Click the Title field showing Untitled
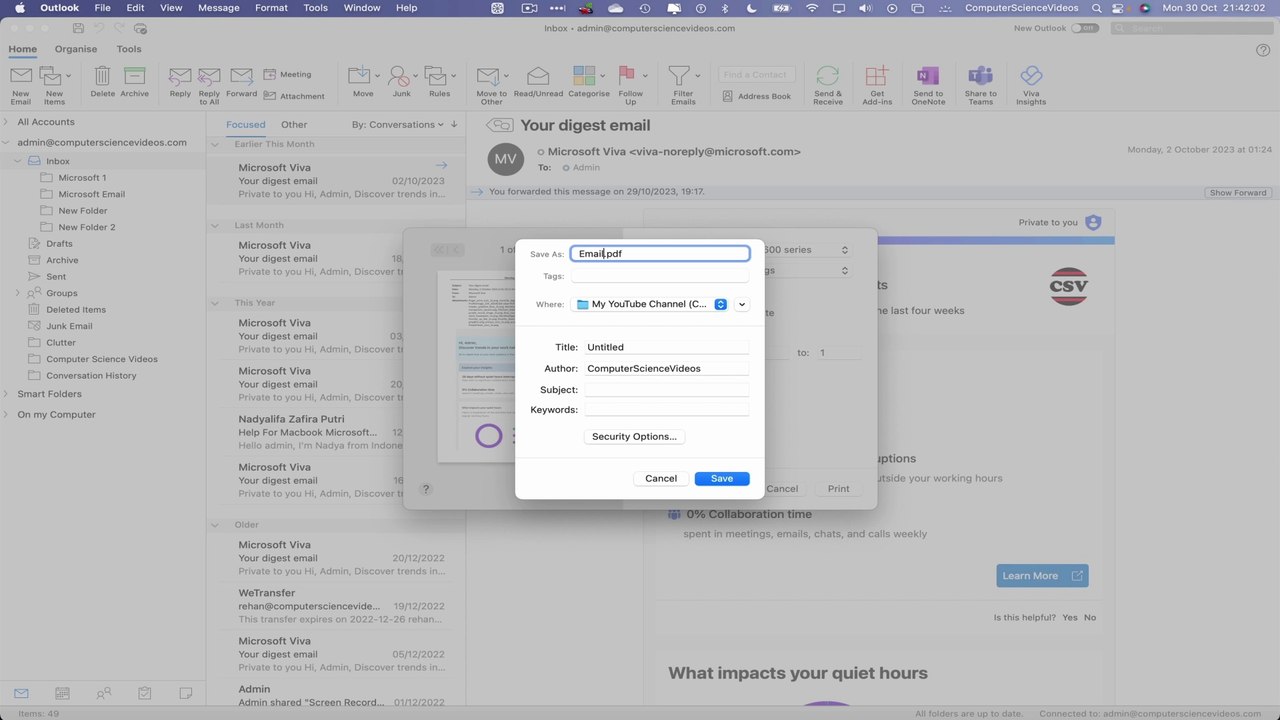This screenshot has height=720, width=1280. pos(667,347)
